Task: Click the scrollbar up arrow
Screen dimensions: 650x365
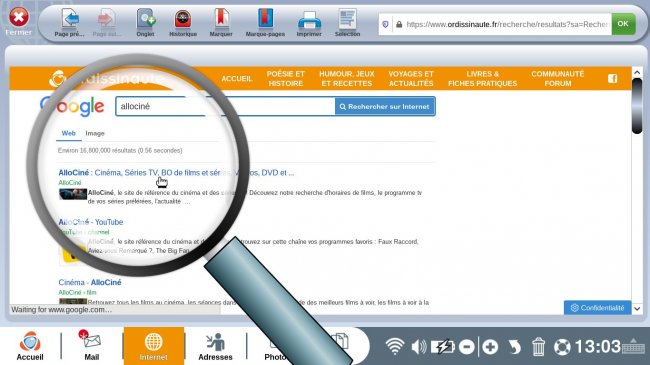Action: point(637,73)
